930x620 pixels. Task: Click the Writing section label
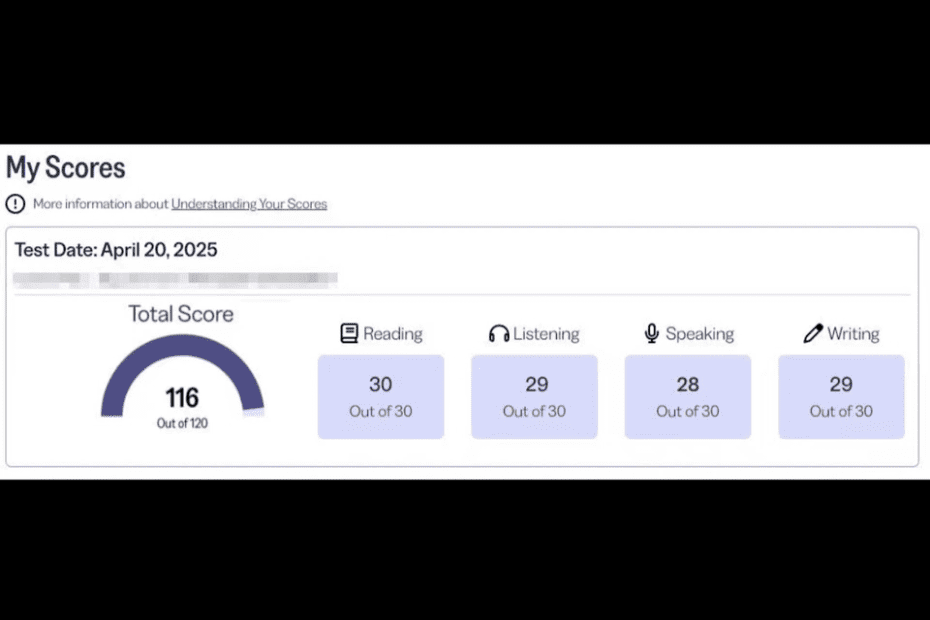click(853, 334)
